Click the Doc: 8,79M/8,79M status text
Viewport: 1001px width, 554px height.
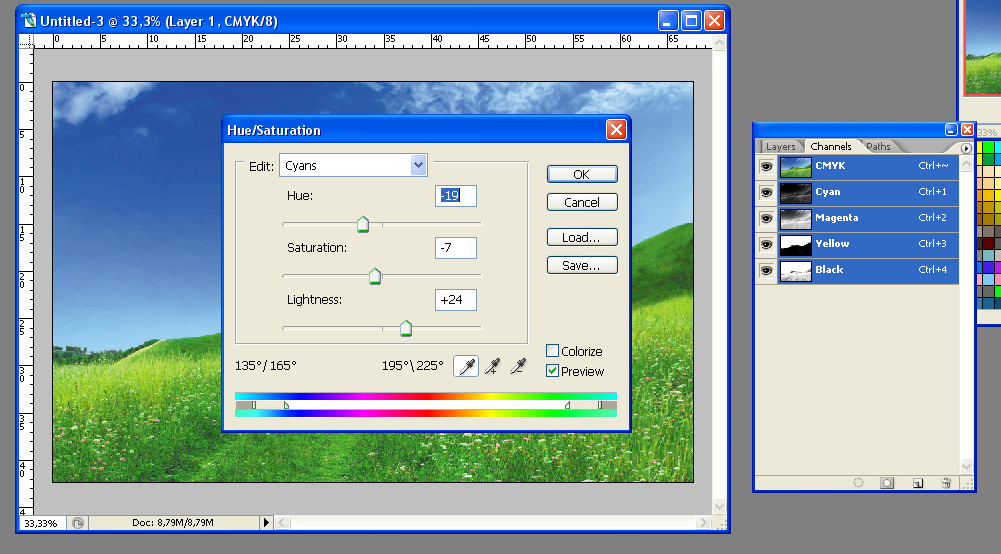[173, 523]
